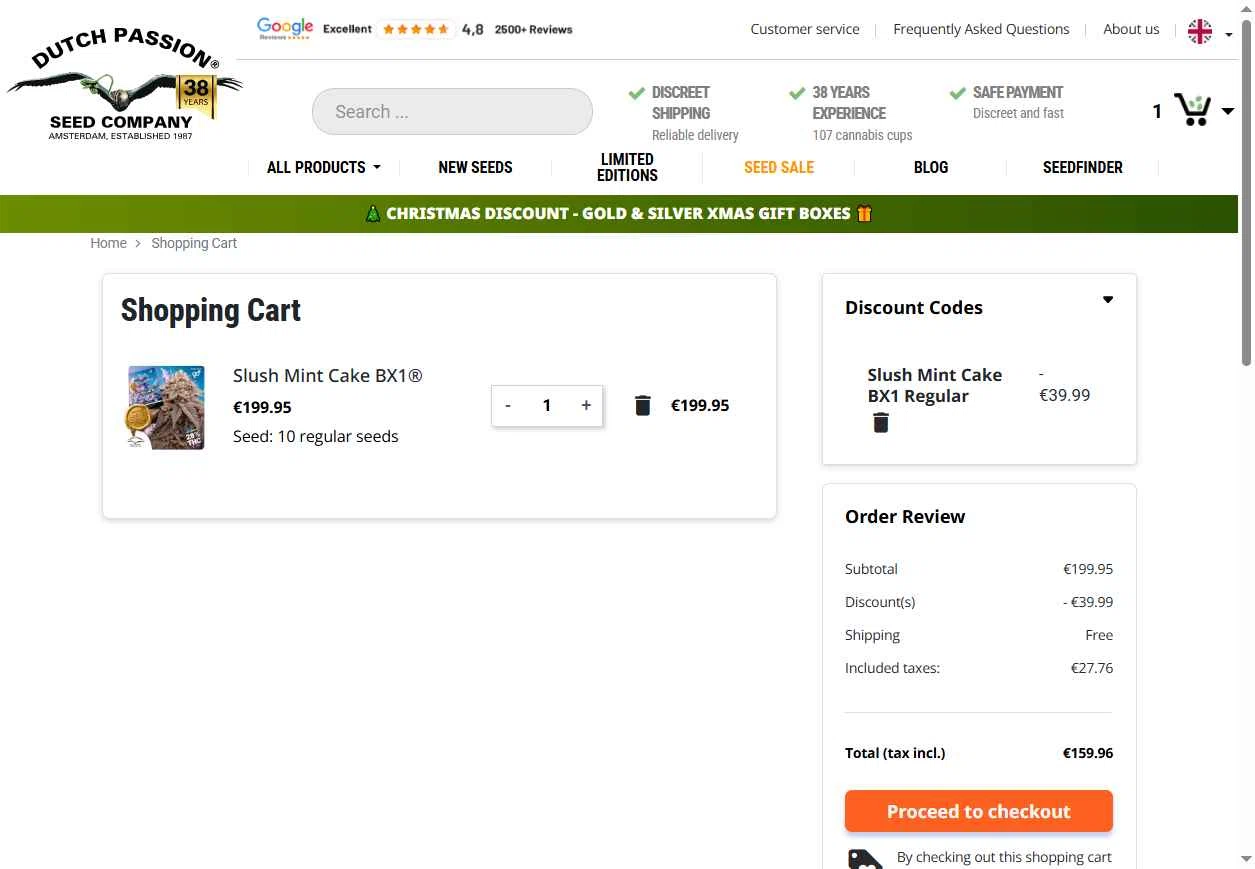1255x869 pixels.
Task: Go to Home breadcrumb
Action: [x=108, y=243]
